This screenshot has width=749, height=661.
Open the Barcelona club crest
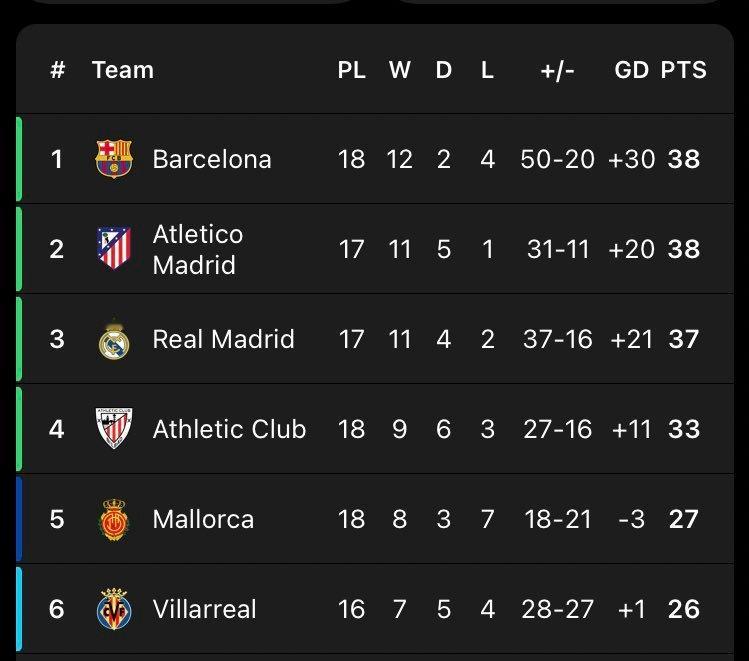[x=114, y=159]
